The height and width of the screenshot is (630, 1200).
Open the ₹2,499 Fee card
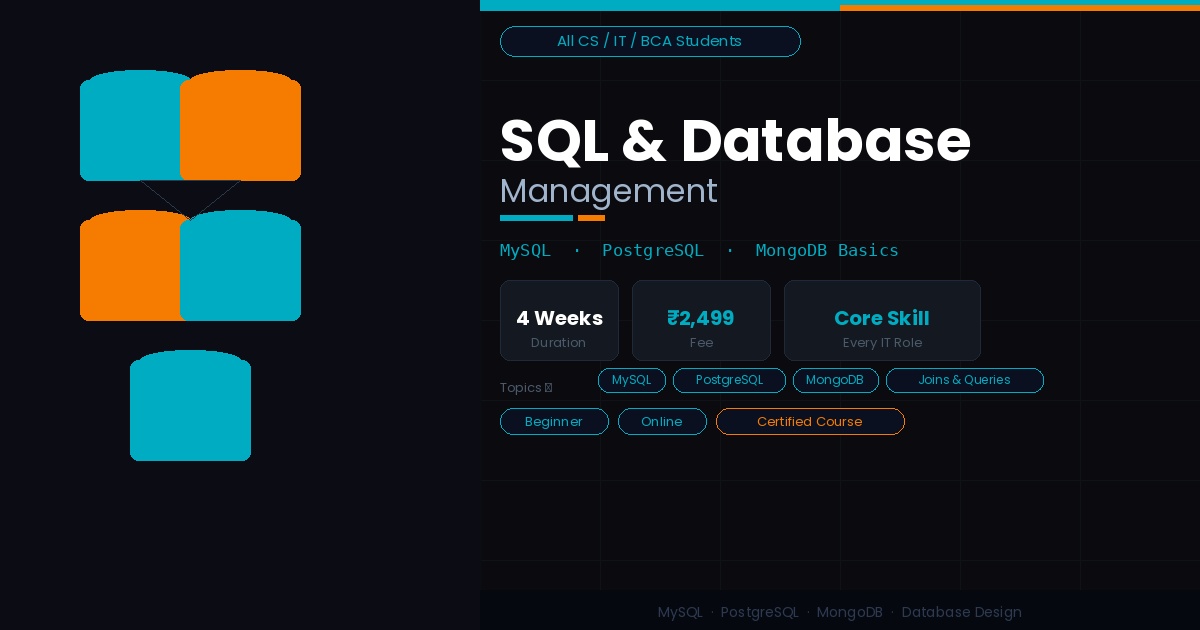coord(701,320)
